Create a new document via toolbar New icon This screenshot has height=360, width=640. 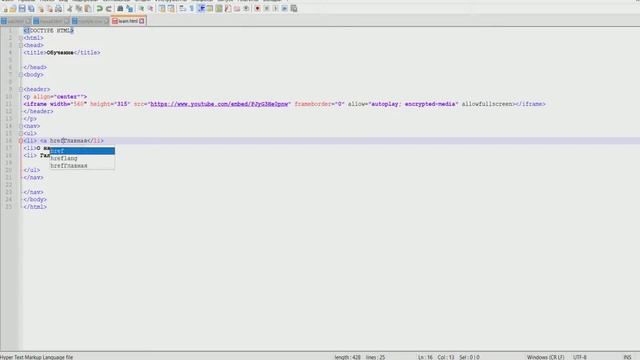pos(5,9)
